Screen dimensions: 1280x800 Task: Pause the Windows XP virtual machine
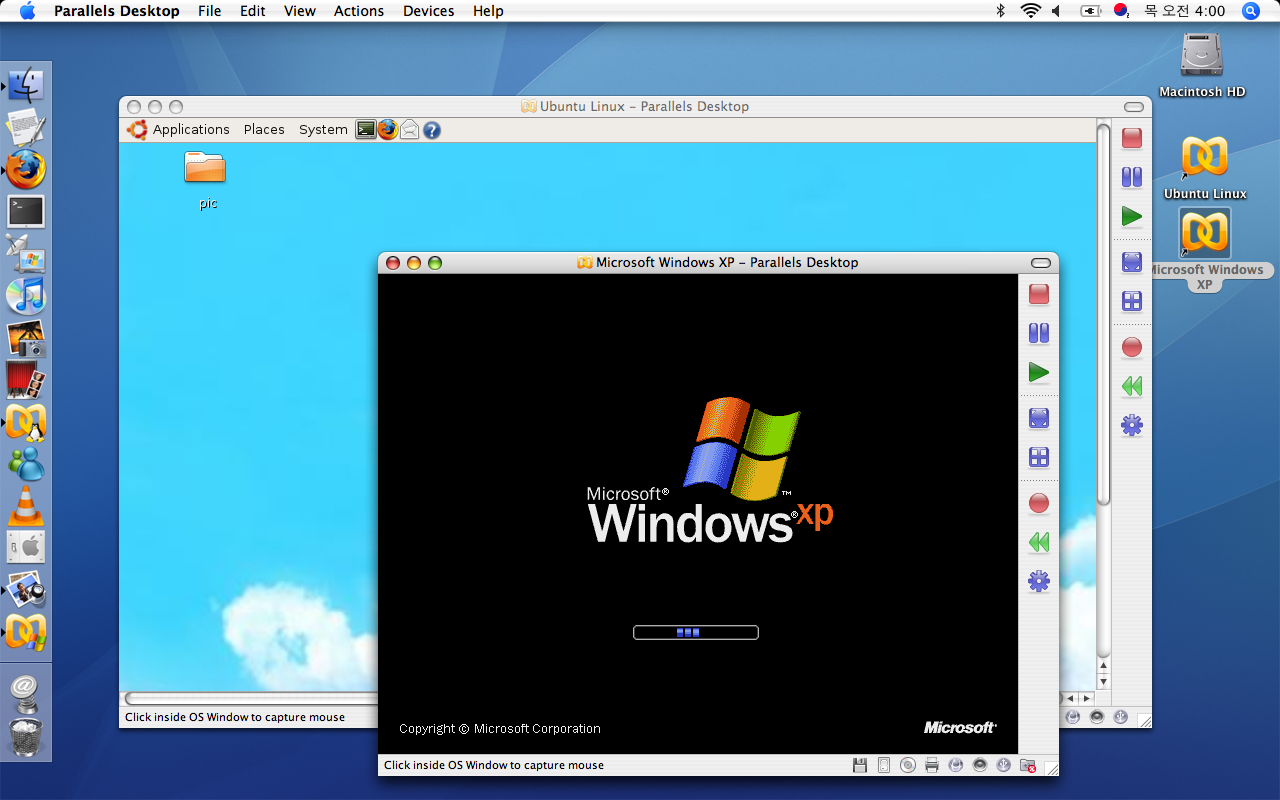[x=1039, y=333]
